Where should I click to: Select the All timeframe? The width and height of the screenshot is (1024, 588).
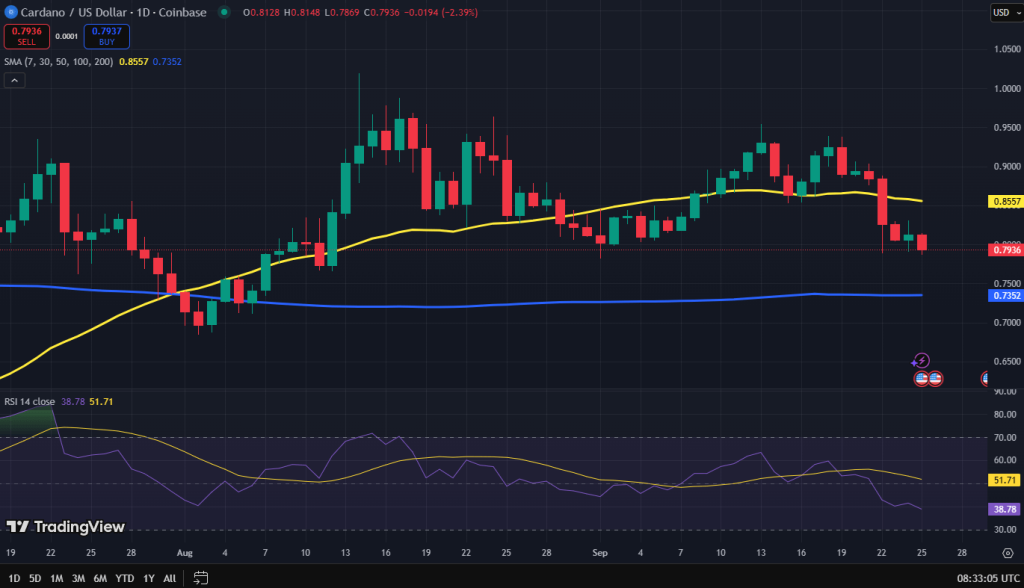click(169, 578)
